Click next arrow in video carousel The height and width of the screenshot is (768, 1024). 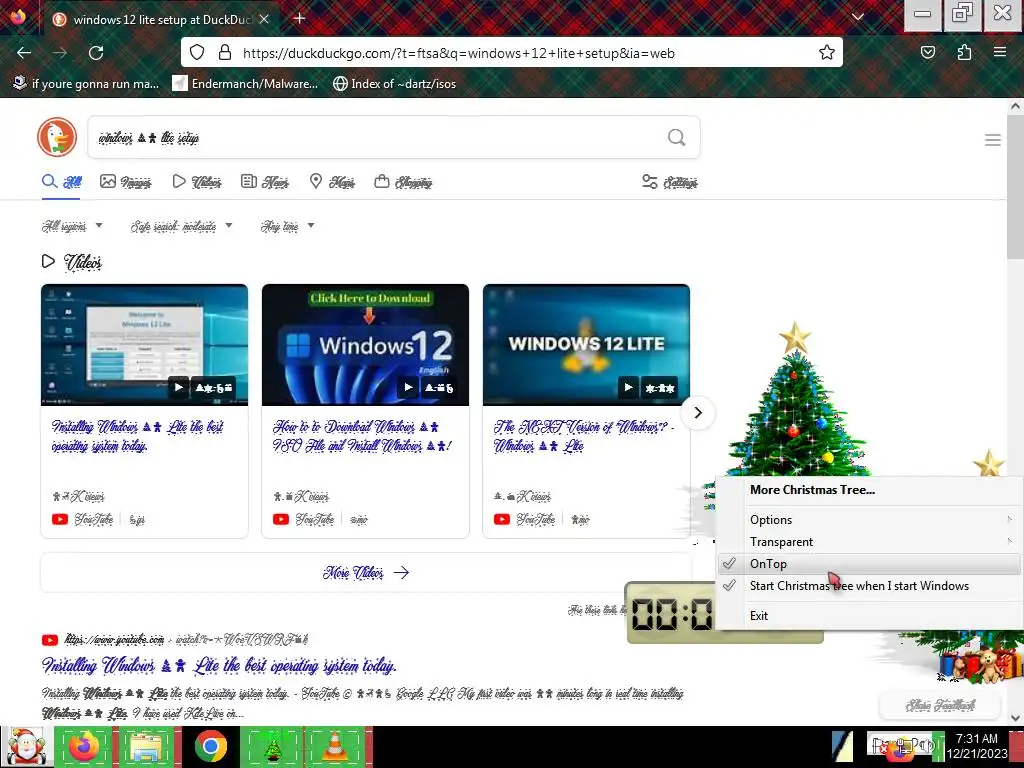[x=697, y=413]
